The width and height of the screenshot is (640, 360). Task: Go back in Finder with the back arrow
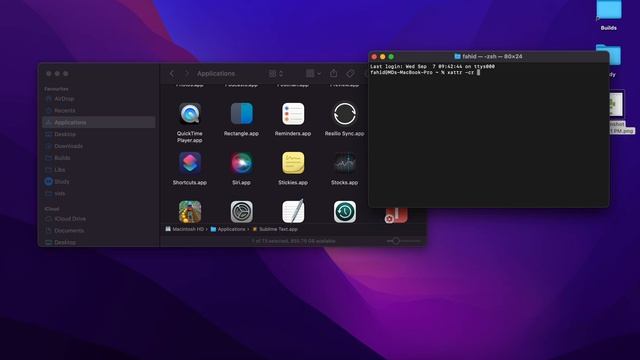[172, 73]
